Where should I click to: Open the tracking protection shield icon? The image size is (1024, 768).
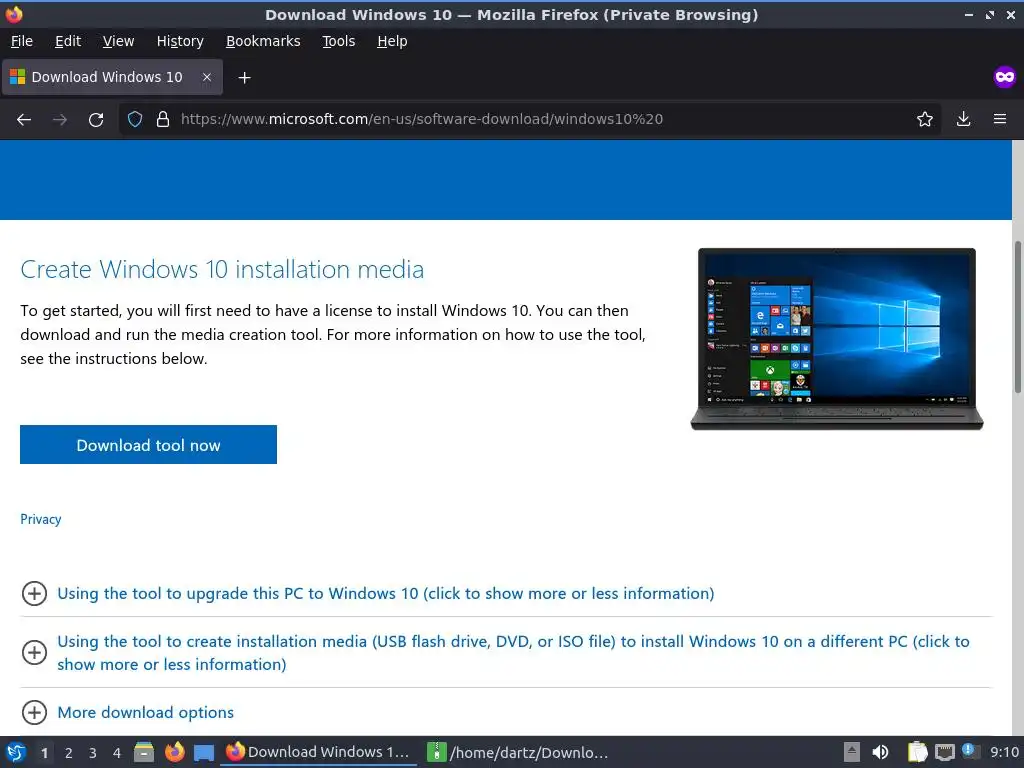[135, 119]
